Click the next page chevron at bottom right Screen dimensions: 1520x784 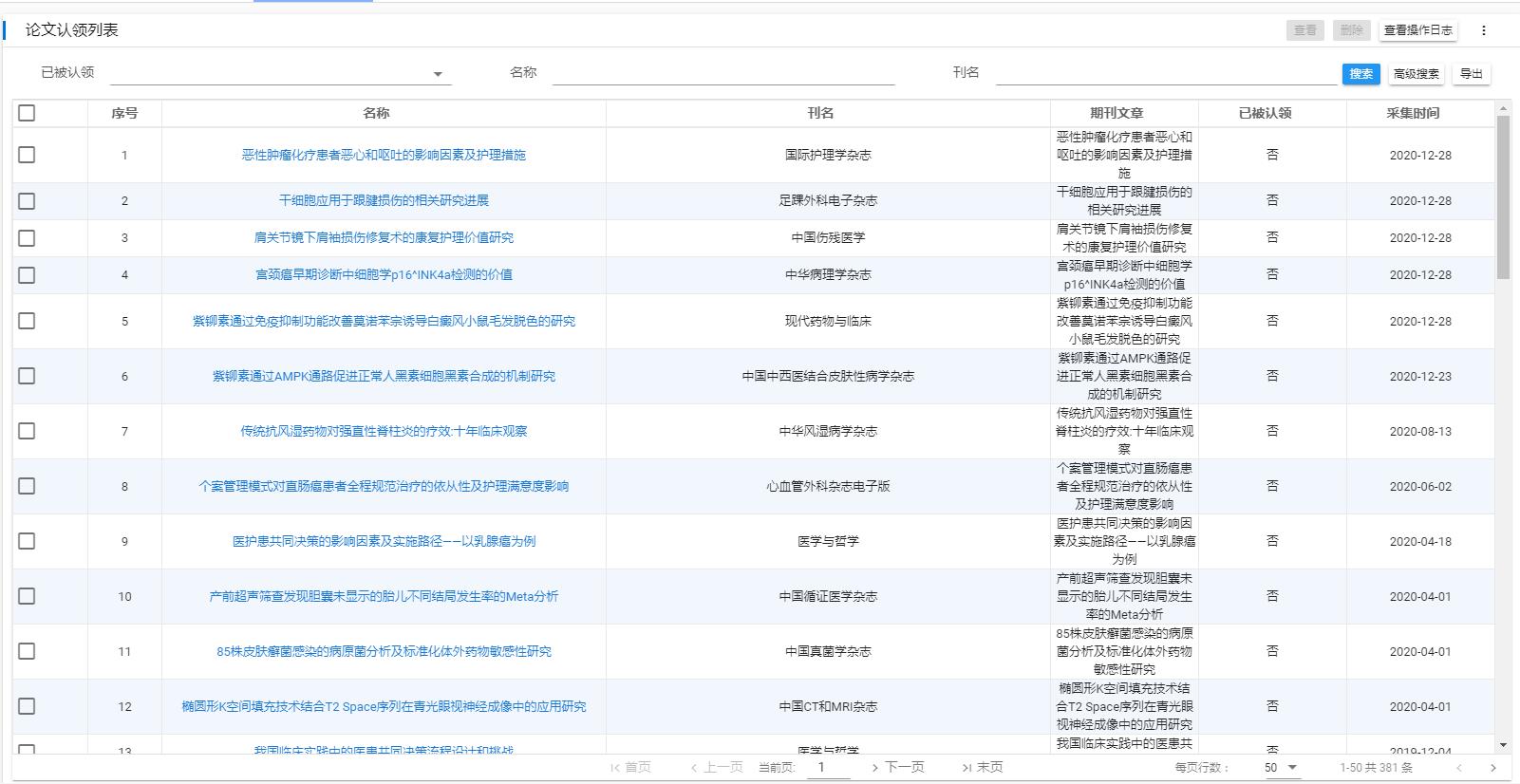(1492, 767)
